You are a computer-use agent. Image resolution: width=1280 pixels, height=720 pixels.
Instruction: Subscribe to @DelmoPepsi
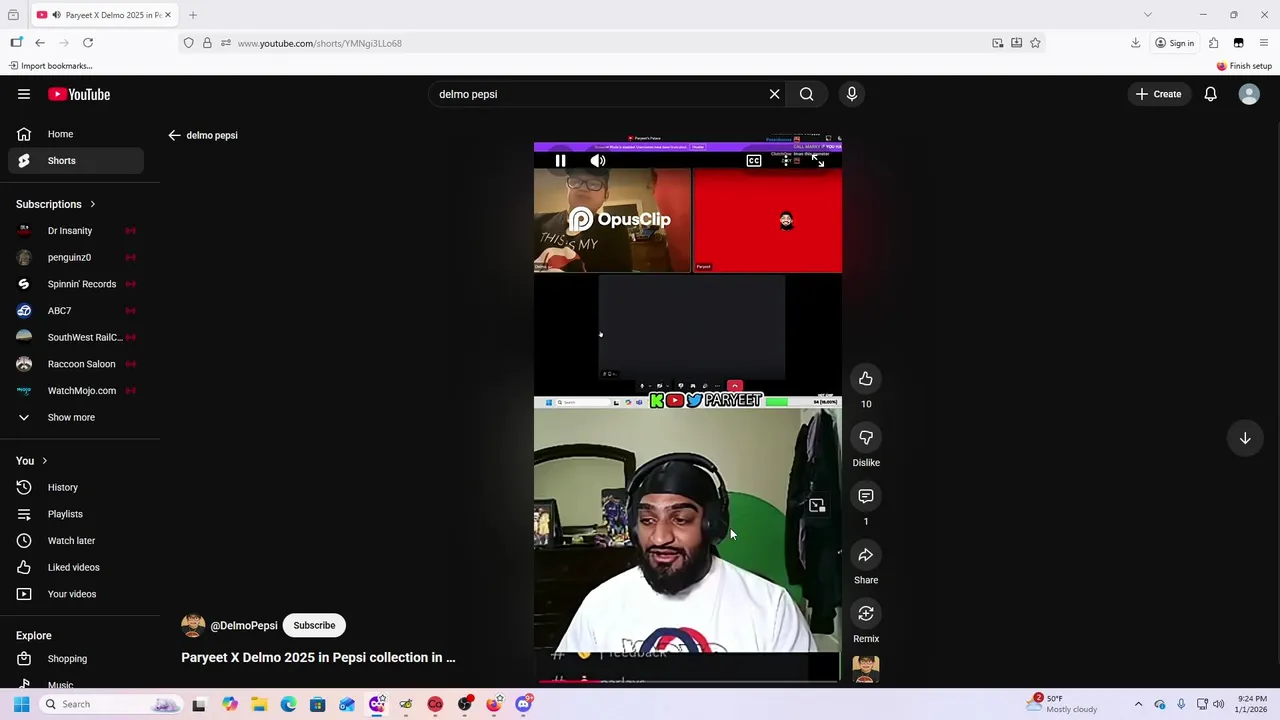tap(314, 625)
